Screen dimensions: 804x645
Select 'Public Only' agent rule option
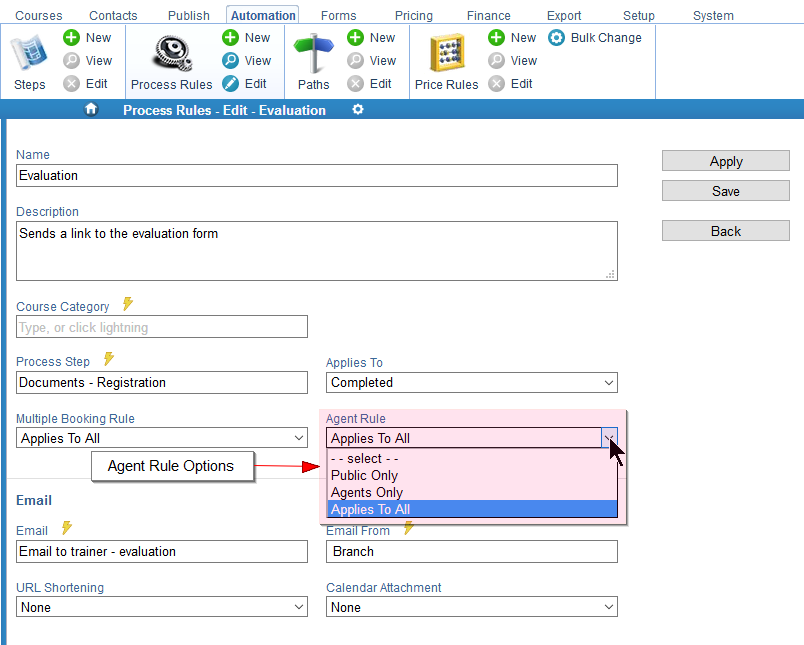(x=472, y=475)
